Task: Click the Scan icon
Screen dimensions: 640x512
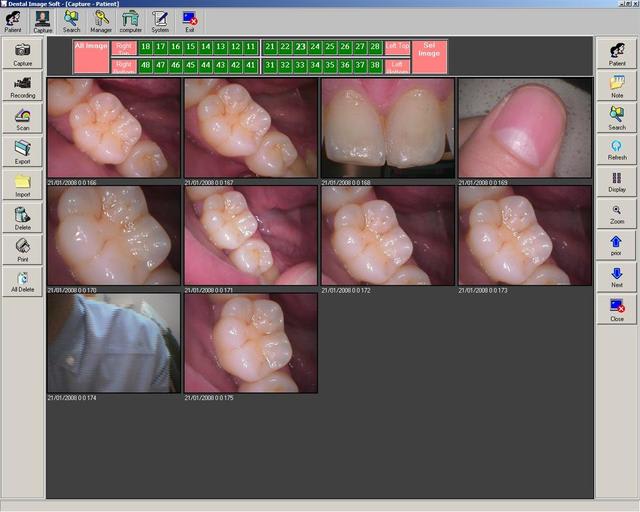Action: 22,119
